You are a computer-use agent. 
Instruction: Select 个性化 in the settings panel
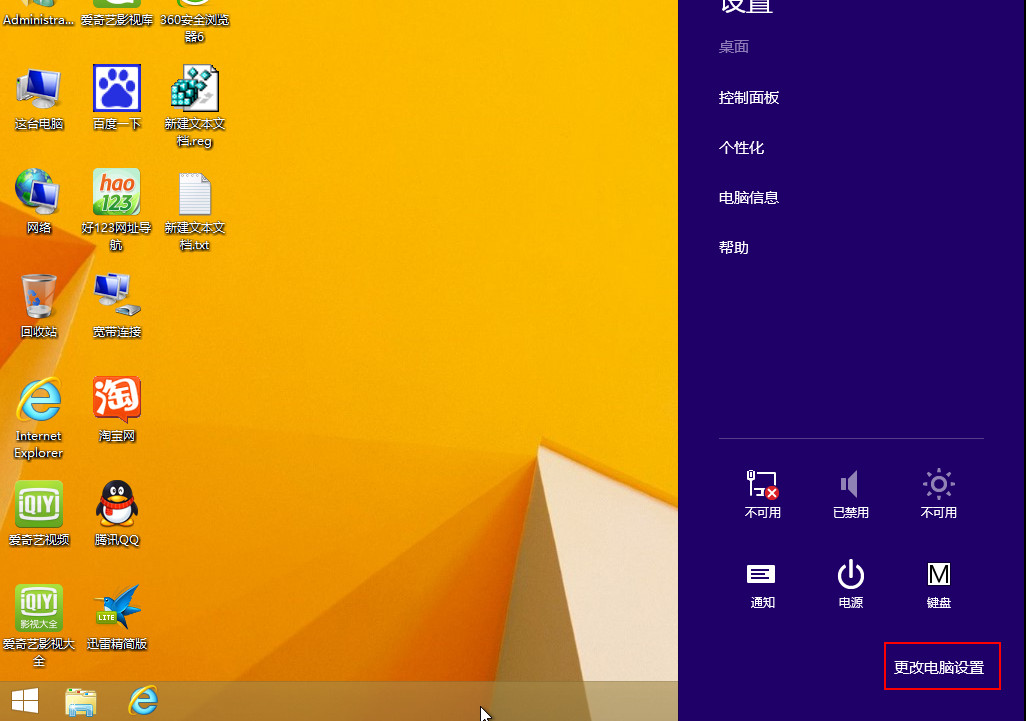click(741, 148)
